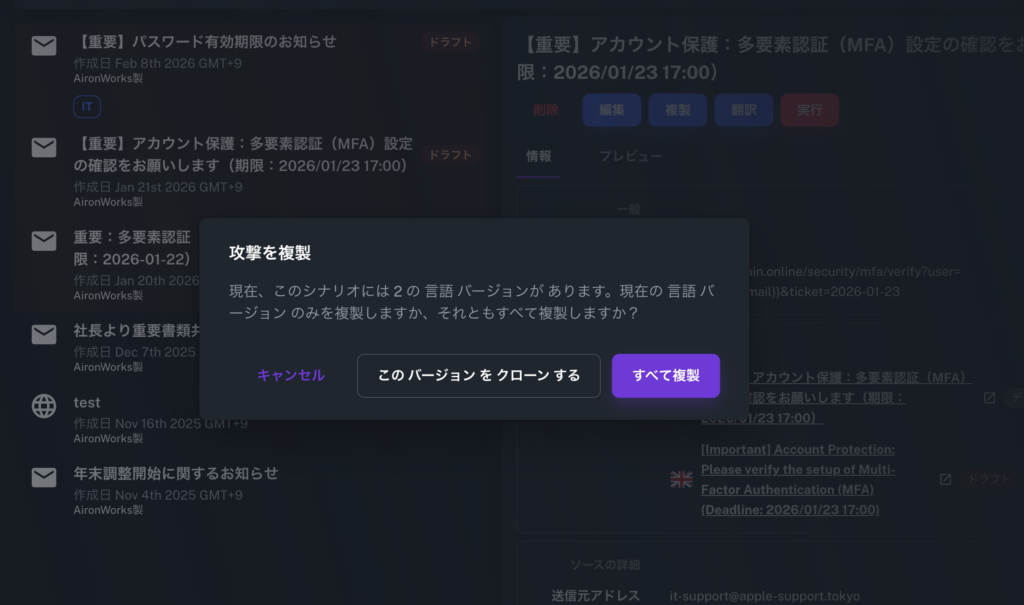This screenshot has width=1024, height=605.
Task: Click envelope icon beside パスワード有効期限のお知らせ
Action: tap(44, 46)
